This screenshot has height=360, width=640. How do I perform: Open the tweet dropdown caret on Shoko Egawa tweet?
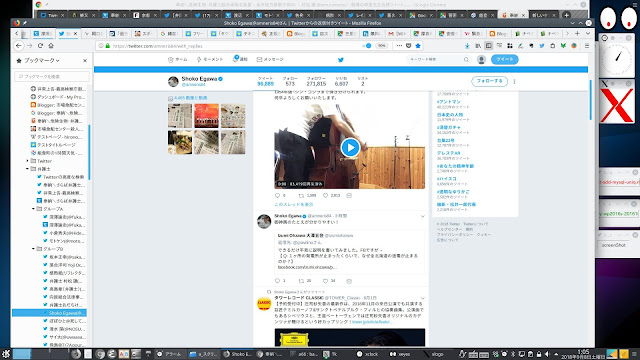point(423,216)
